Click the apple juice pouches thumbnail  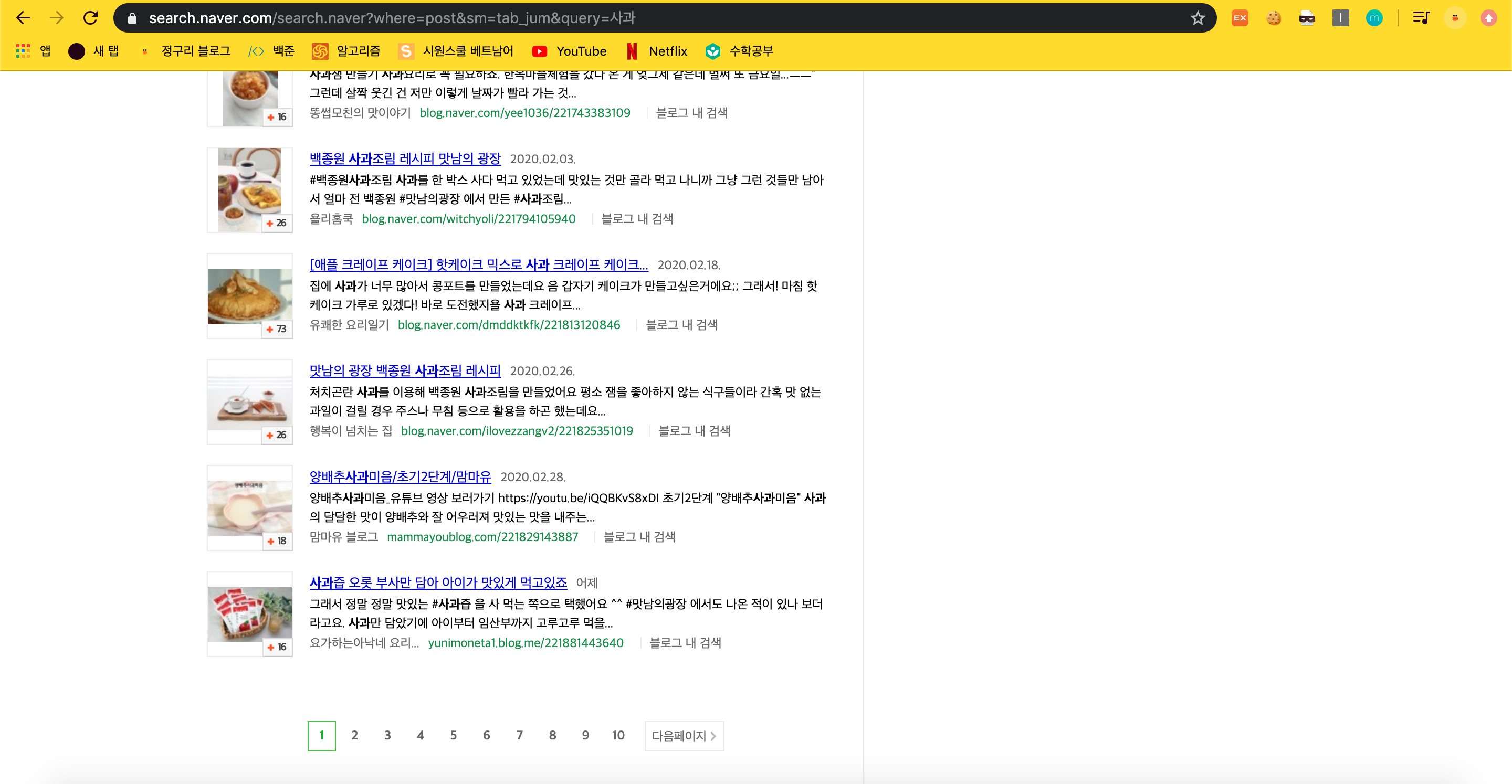pos(249,614)
